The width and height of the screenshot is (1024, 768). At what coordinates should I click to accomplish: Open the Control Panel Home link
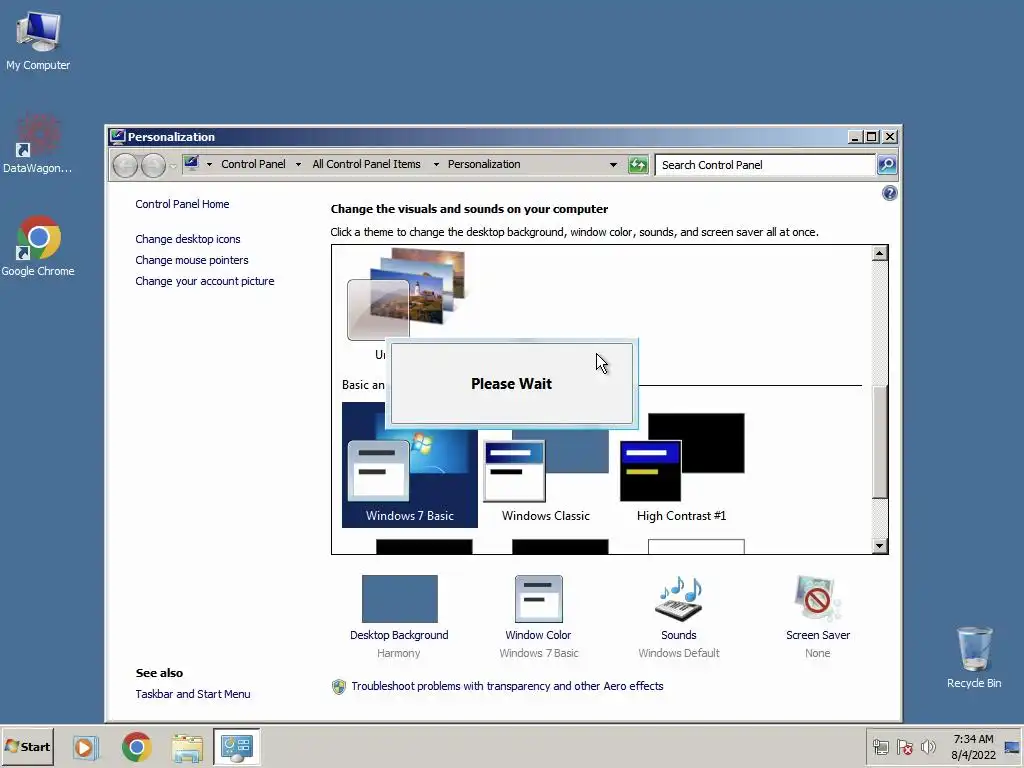coord(182,204)
